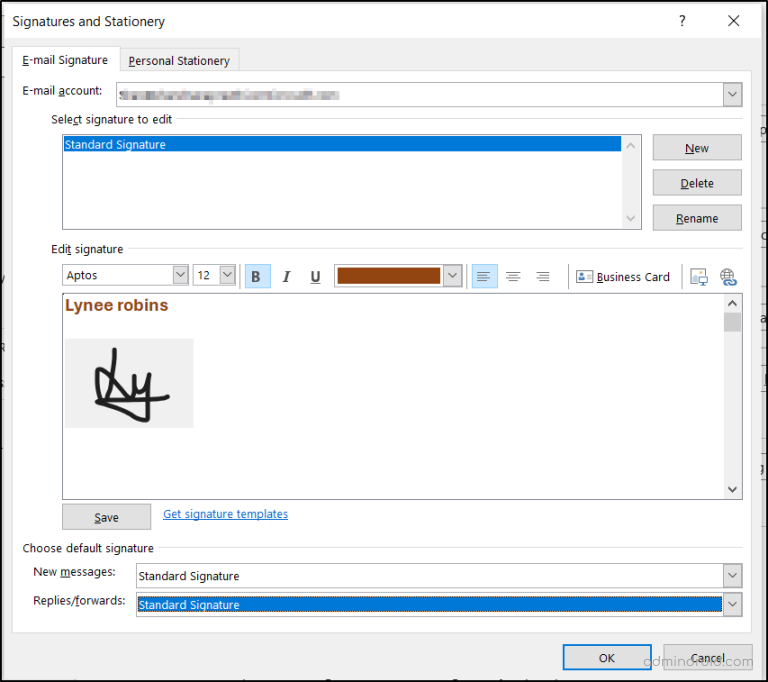Screen dimensions: 768x682
Task: Click the Replies/forwards highlighted field
Action: [430, 604]
